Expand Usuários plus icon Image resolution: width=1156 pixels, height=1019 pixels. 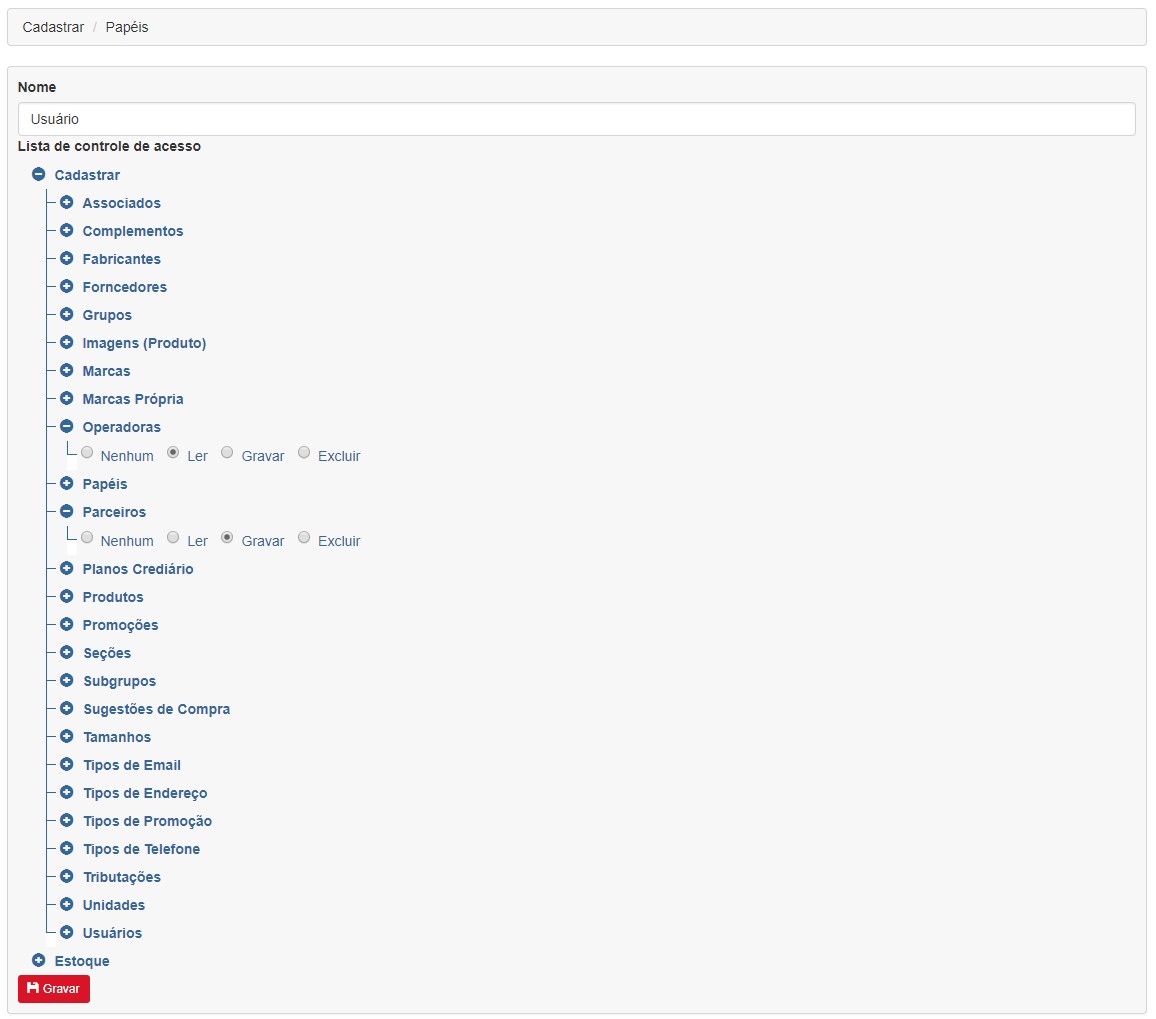click(x=66, y=933)
